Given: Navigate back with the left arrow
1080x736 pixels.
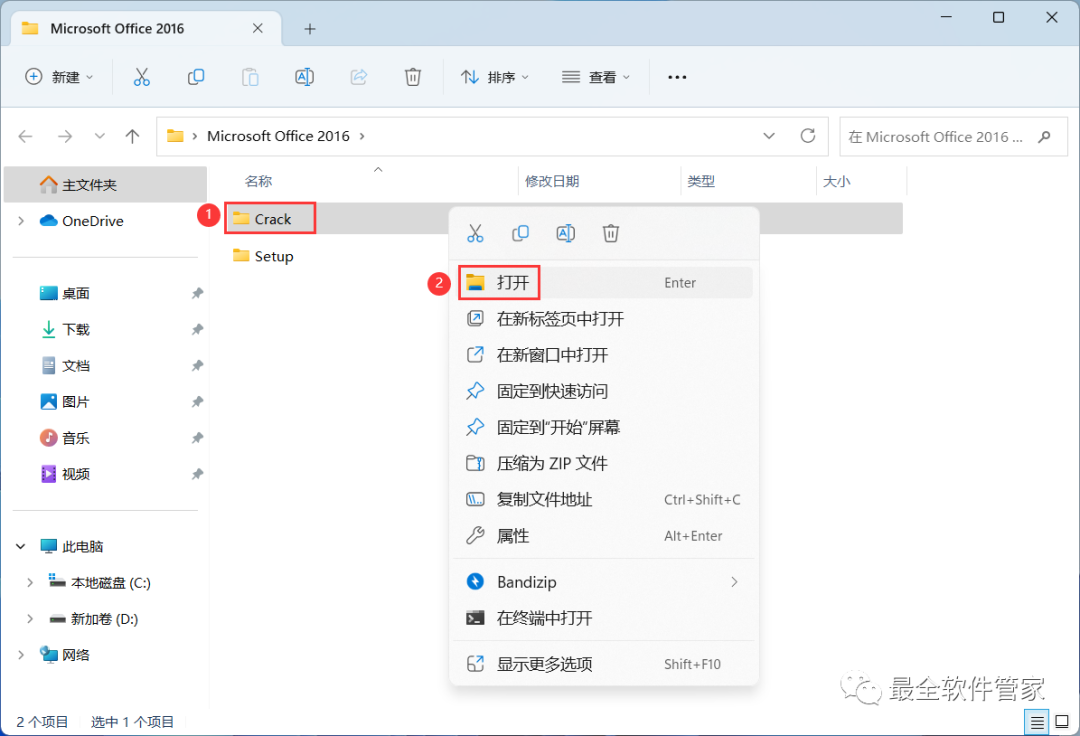Looking at the screenshot, I should point(25,136).
